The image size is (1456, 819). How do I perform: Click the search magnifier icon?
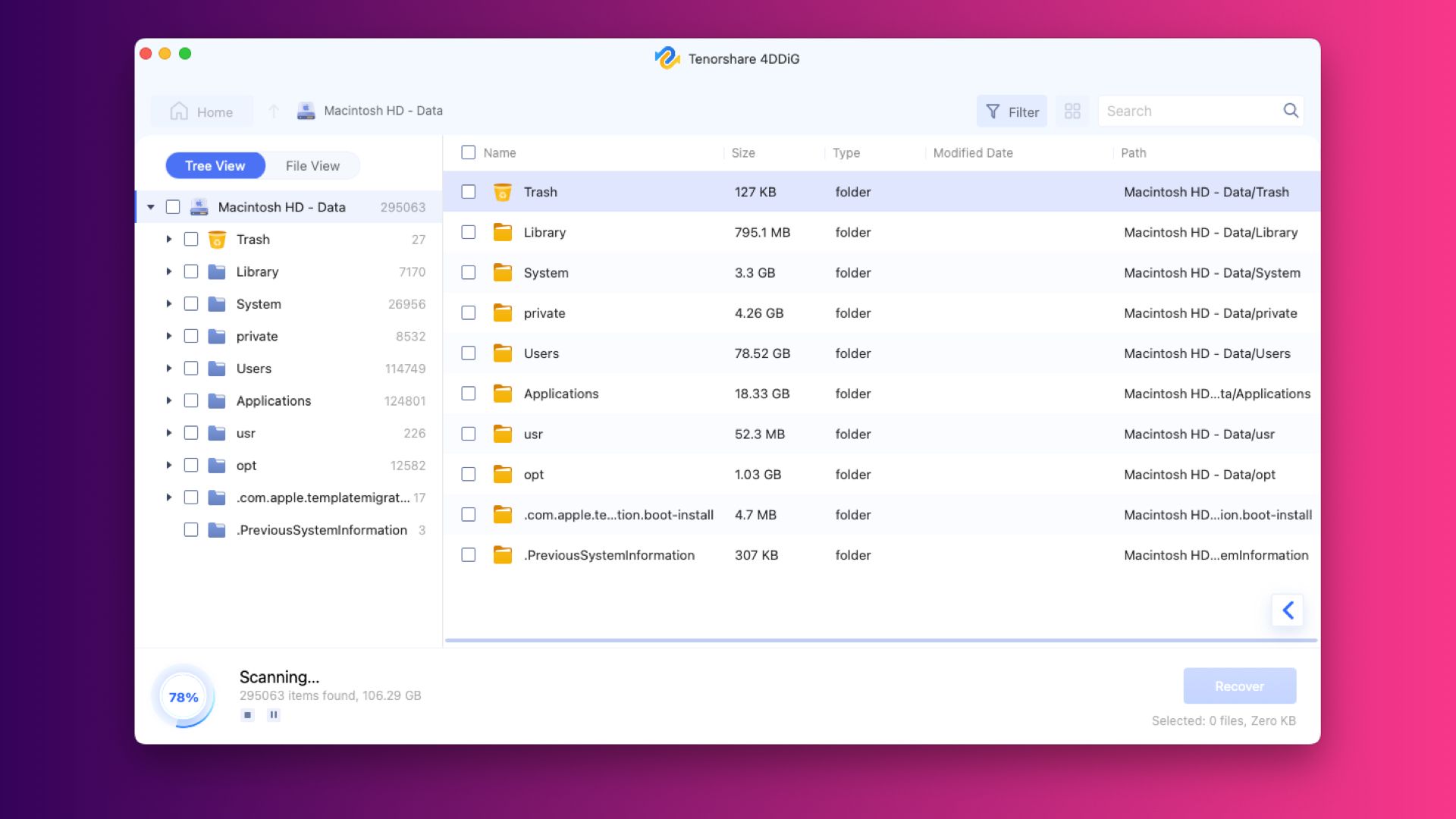1290,110
